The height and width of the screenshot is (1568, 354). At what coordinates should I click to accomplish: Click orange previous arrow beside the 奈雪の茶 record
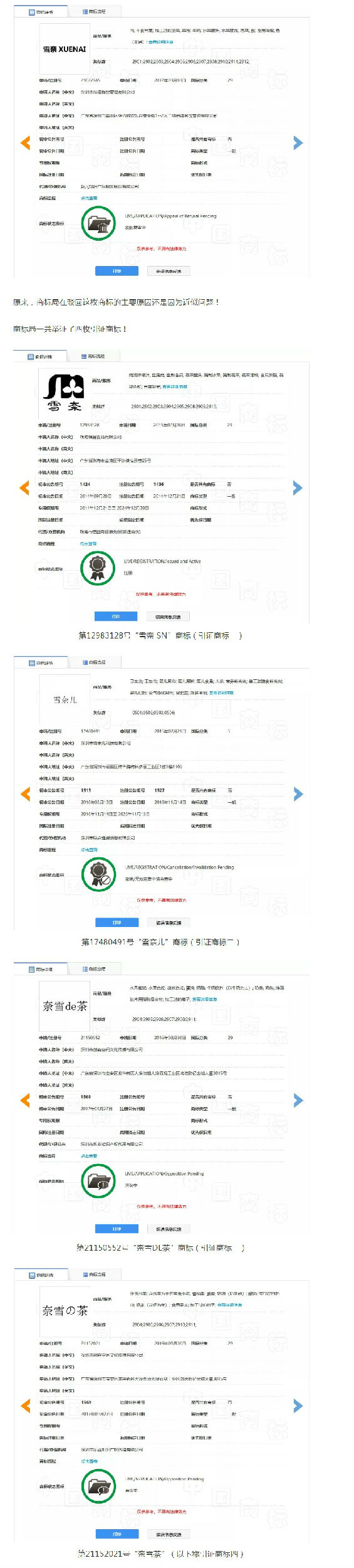click(x=26, y=1406)
